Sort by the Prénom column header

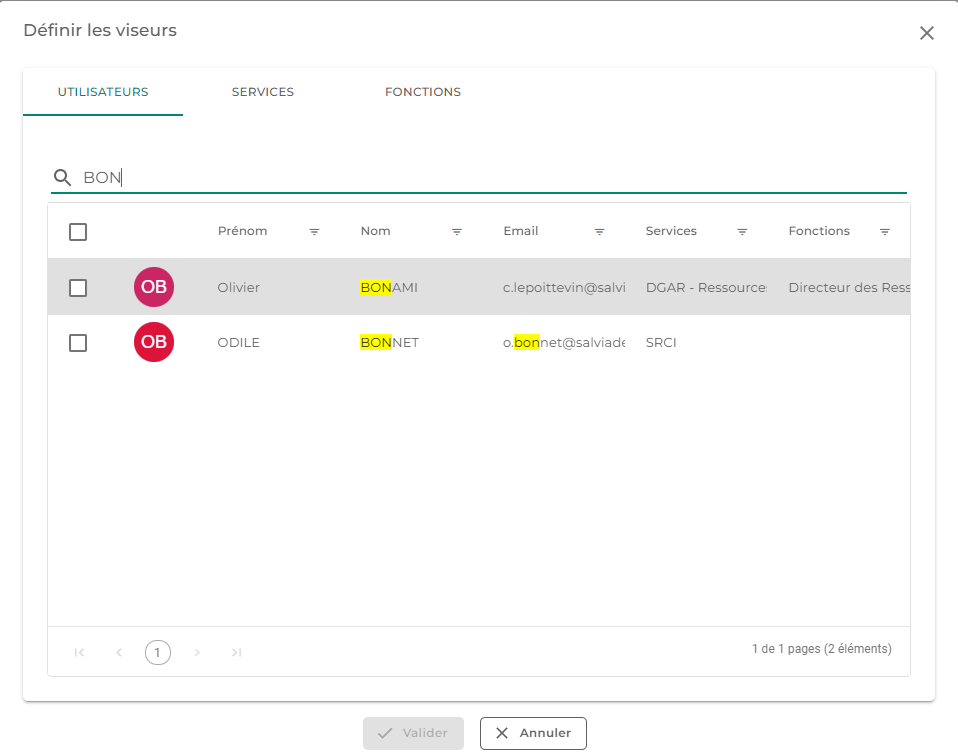click(243, 231)
